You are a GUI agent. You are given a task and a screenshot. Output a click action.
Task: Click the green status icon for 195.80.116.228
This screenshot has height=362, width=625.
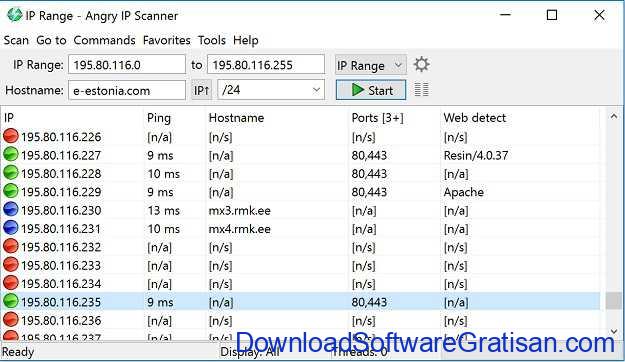tap(11, 173)
